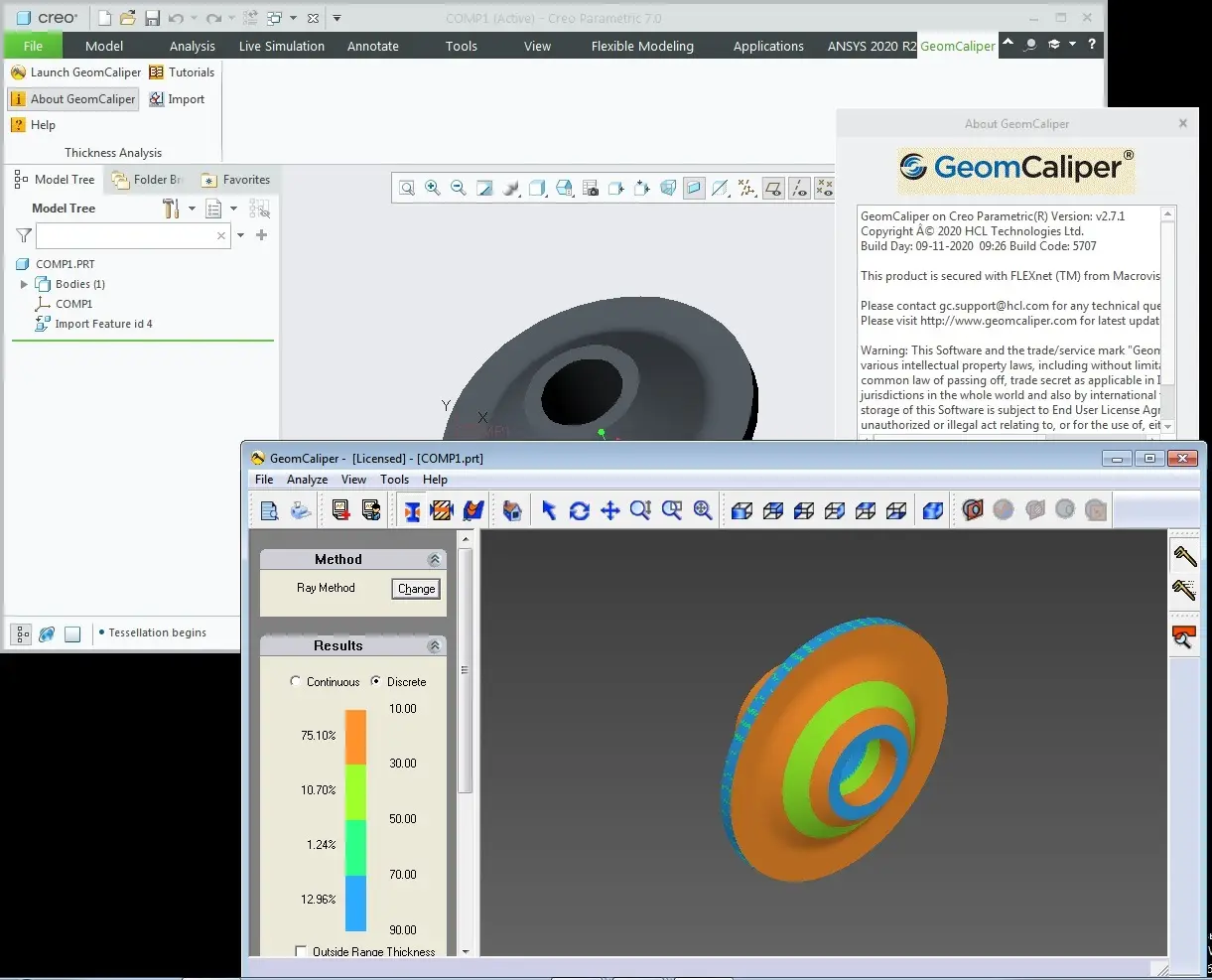Click Repaint icon in Creo graphics toolbar
1212x980 pixels.
(484, 188)
